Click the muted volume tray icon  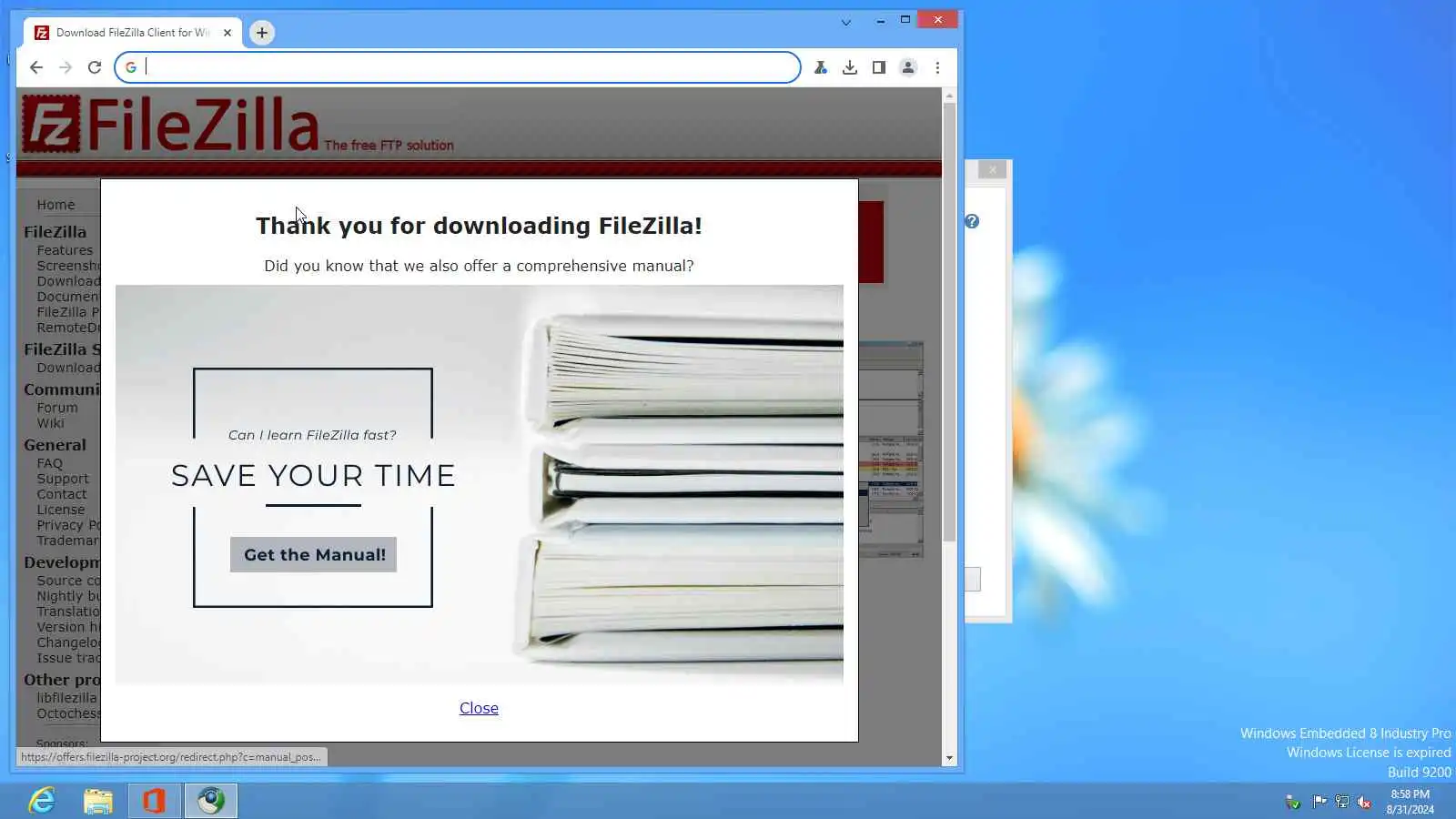coord(1364,802)
